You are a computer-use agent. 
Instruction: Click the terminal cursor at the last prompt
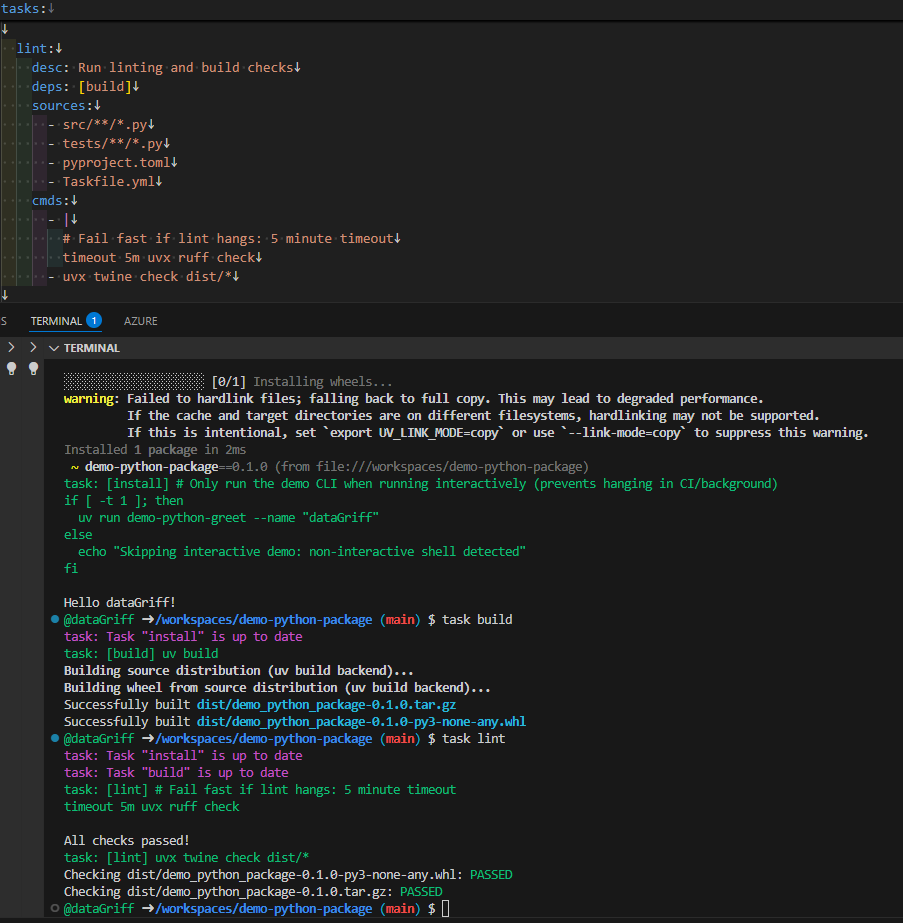tap(446, 908)
